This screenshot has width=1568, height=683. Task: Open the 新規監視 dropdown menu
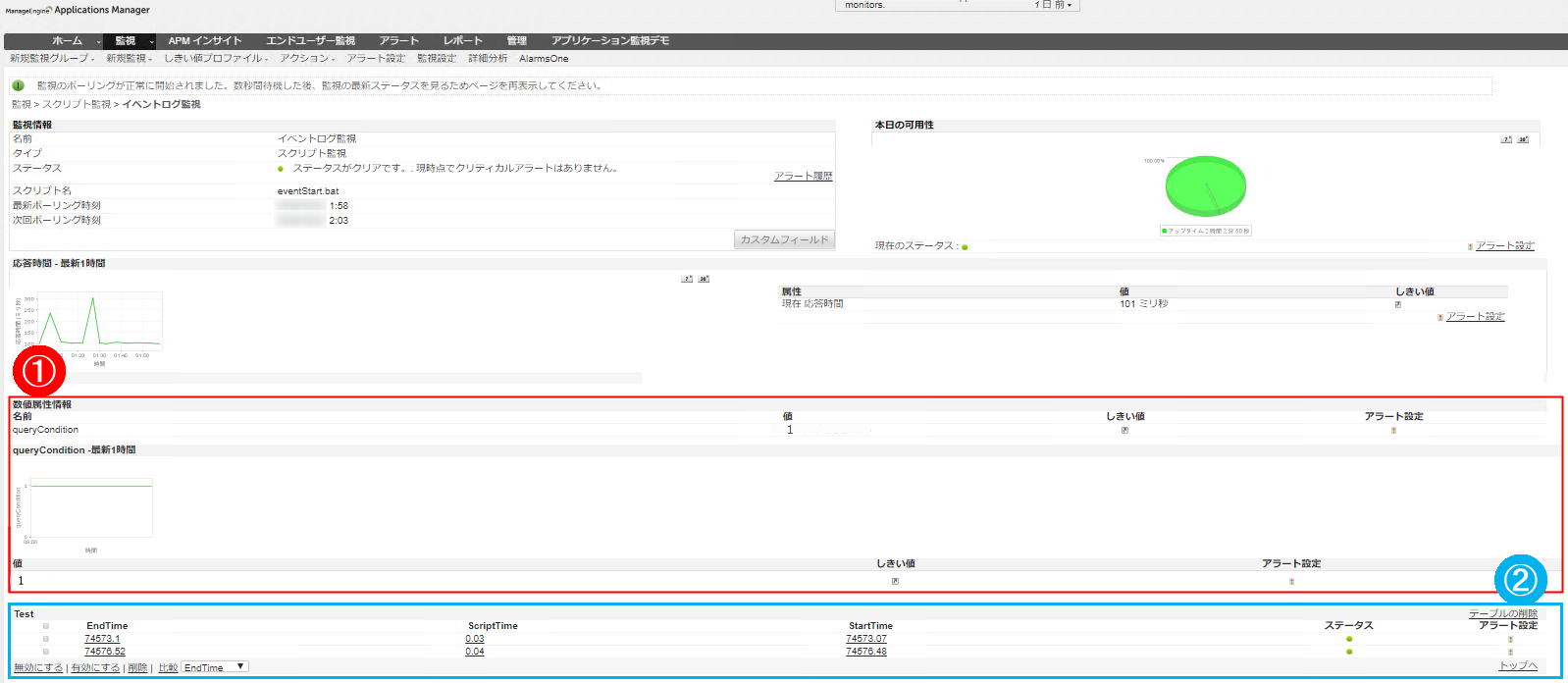[129, 58]
